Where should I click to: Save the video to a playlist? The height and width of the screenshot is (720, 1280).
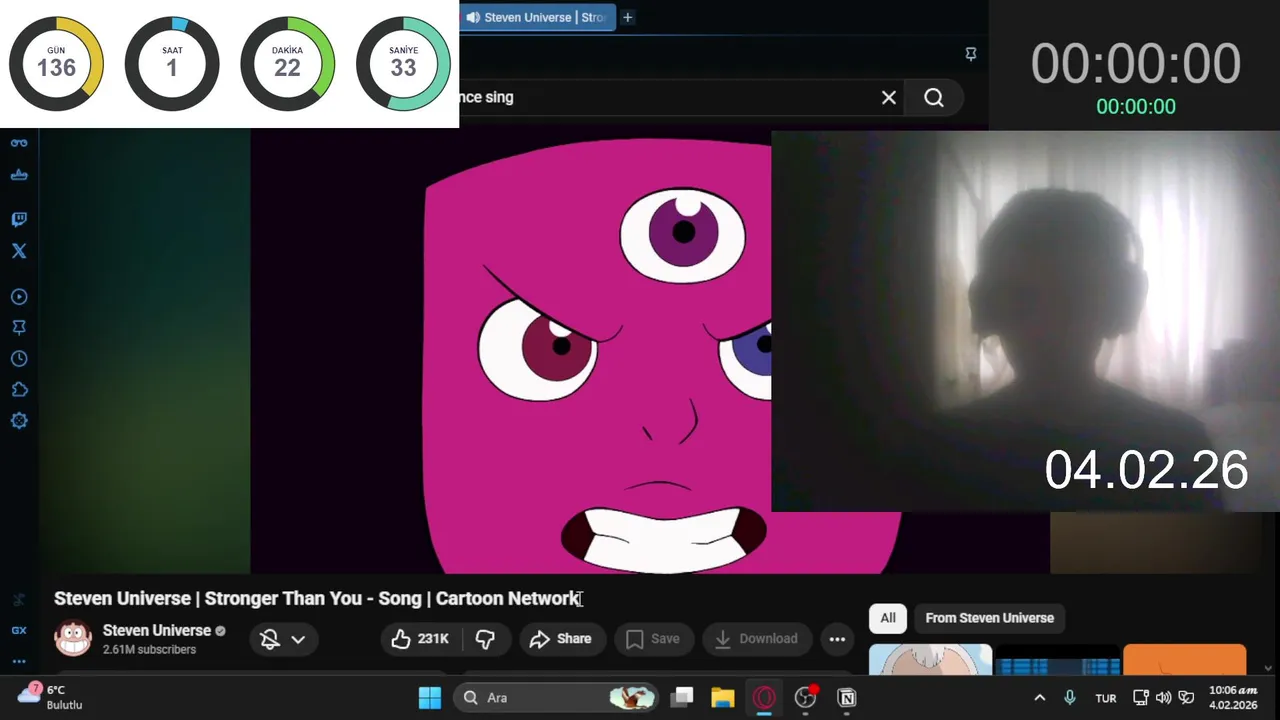(x=653, y=639)
